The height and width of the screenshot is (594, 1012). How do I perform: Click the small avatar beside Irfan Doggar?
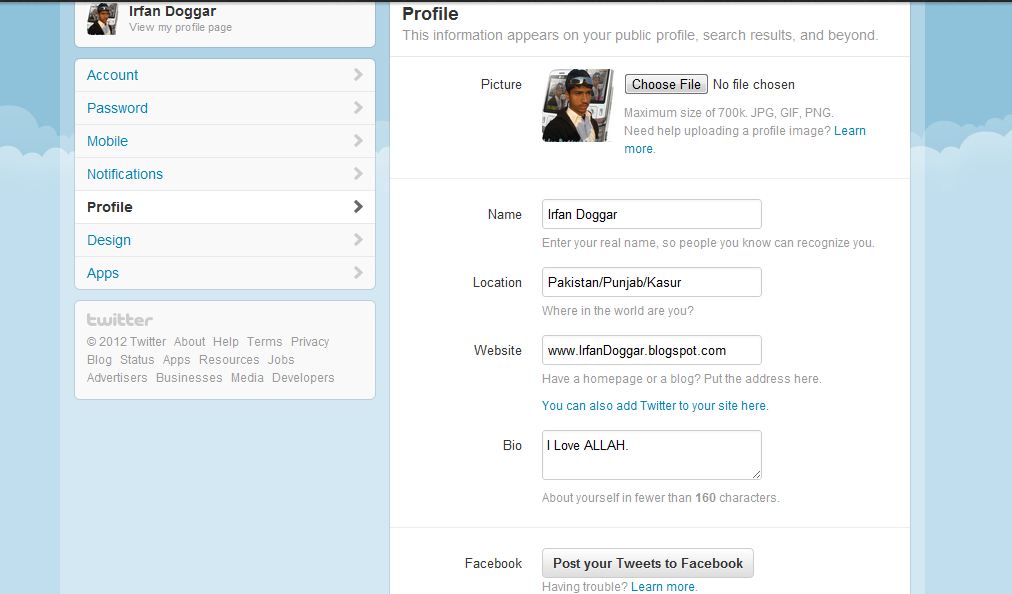(x=102, y=18)
